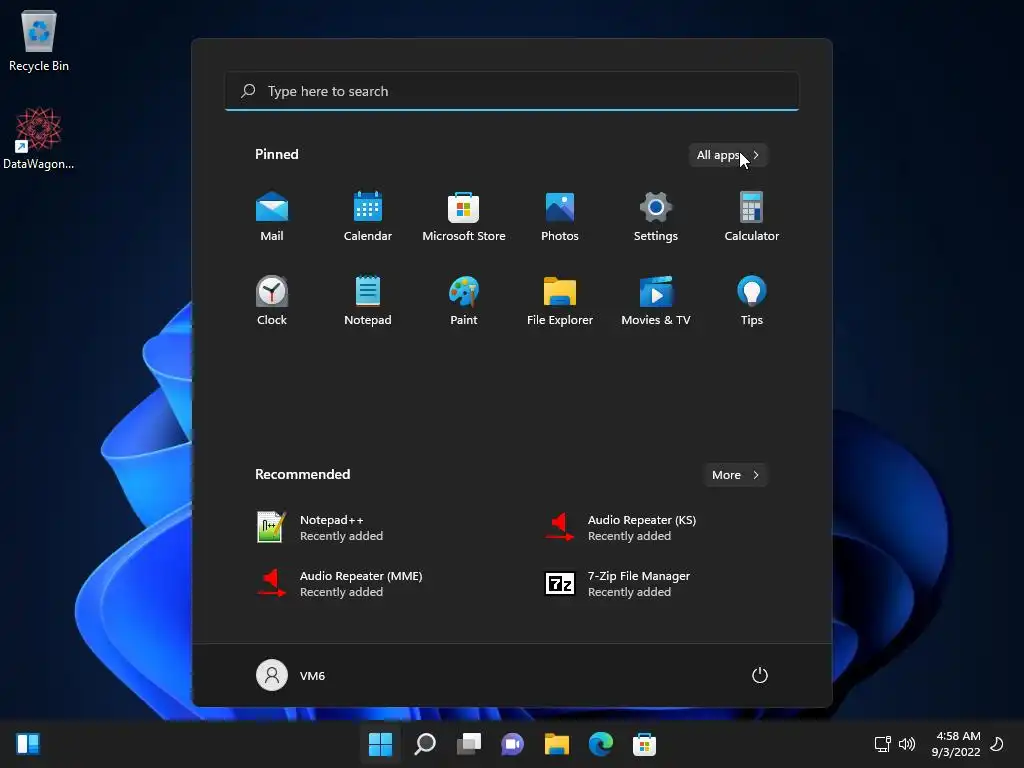Launch Notepad from pinned apps
This screenshot has height=768, width=1024.
click(x=368, y=300)
